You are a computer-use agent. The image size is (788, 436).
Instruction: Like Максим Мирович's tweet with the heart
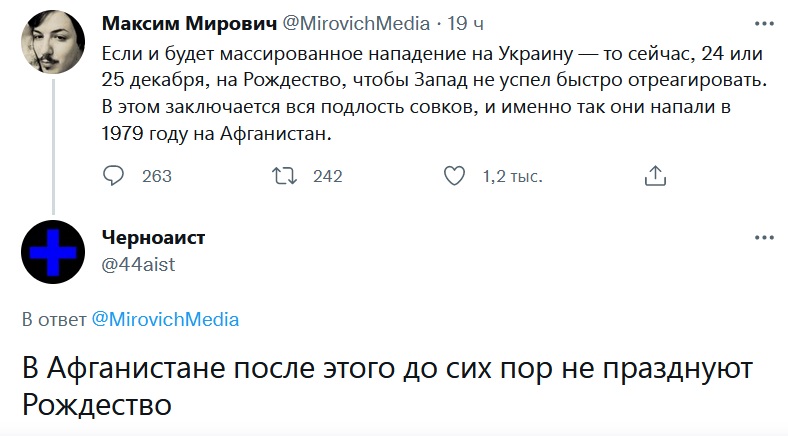[x=455, y=176]
